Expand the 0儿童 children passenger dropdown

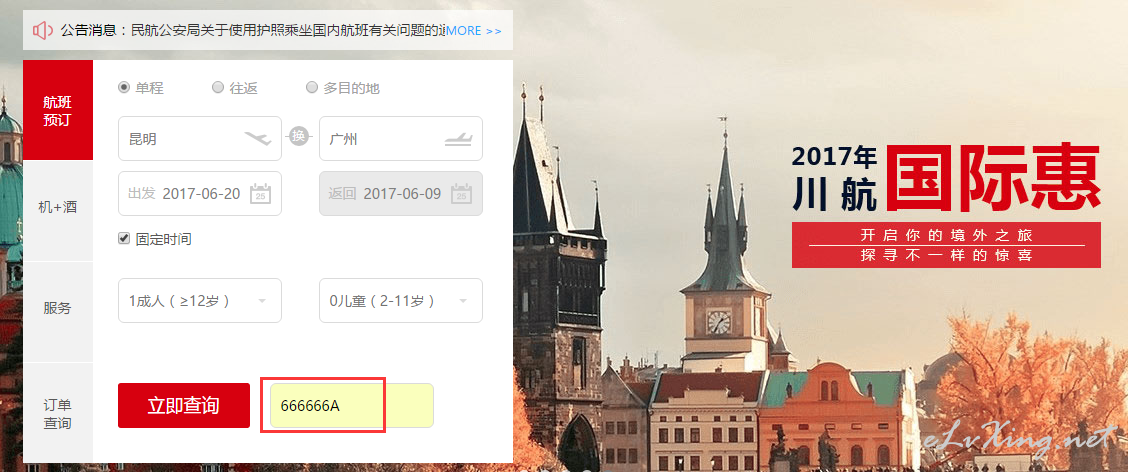pos(401,300)
